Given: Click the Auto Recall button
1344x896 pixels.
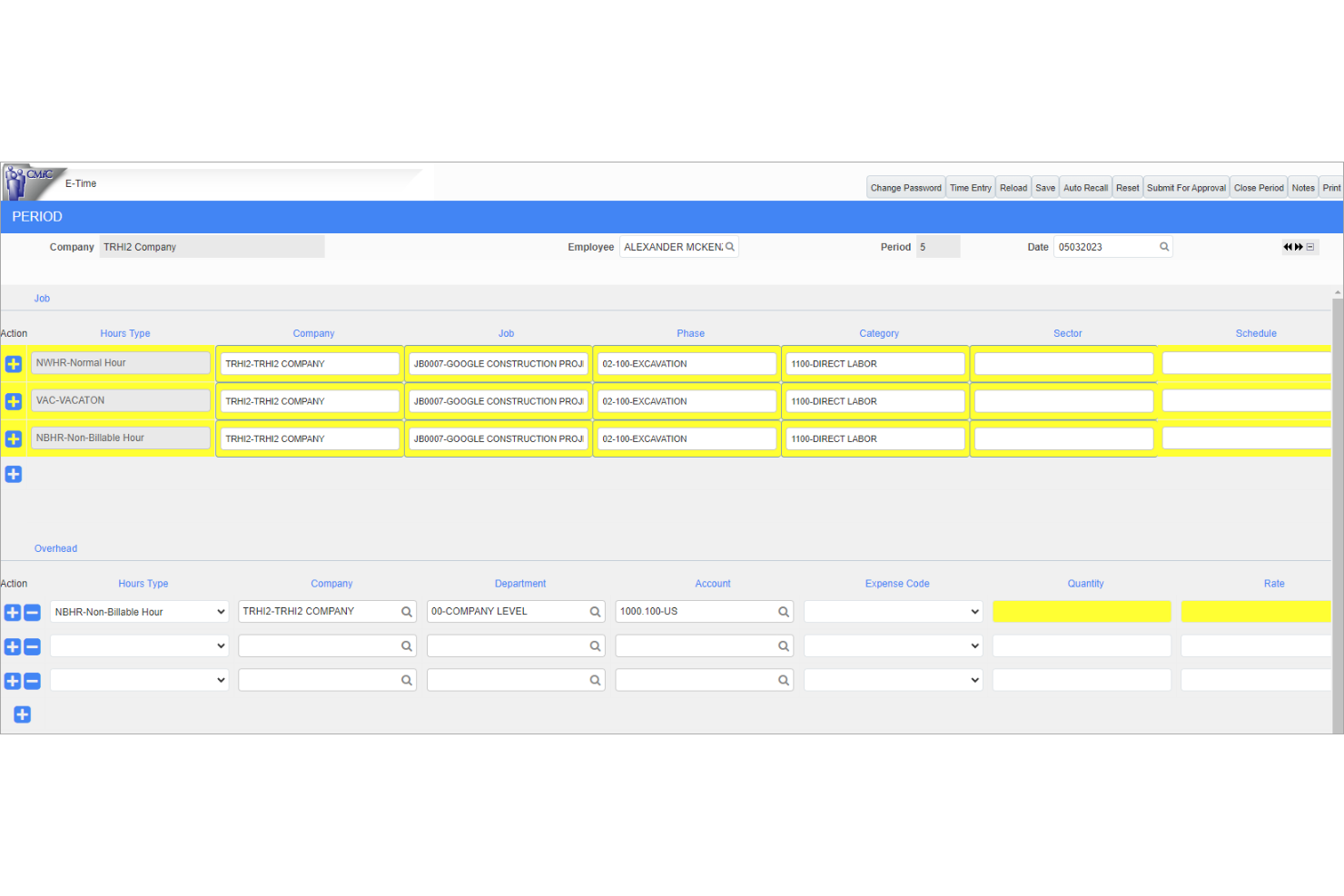Looking at the screenshot, I should pyautogui.click(x=1086, y=188).
